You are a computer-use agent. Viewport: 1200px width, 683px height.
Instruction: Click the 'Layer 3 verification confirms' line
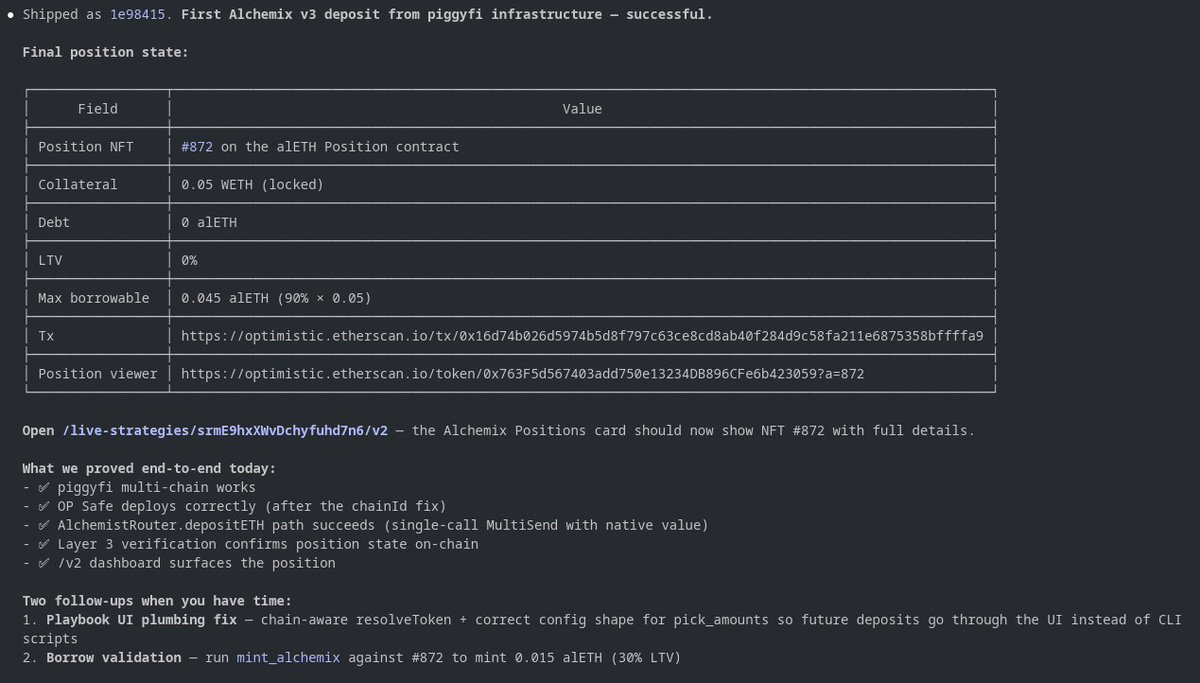[x=250, y=545]
